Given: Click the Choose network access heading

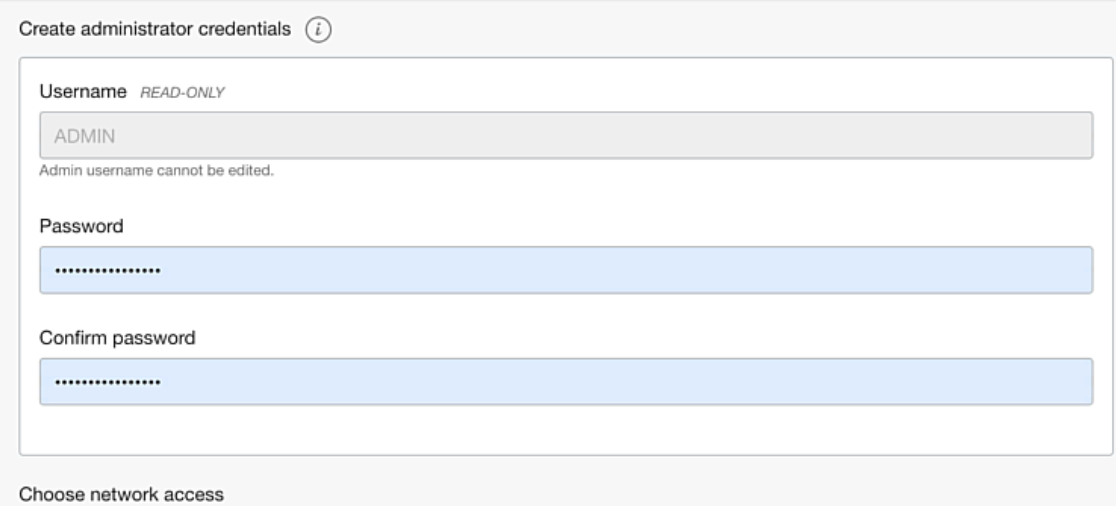Looking at the screenshot, I should 121,494.
